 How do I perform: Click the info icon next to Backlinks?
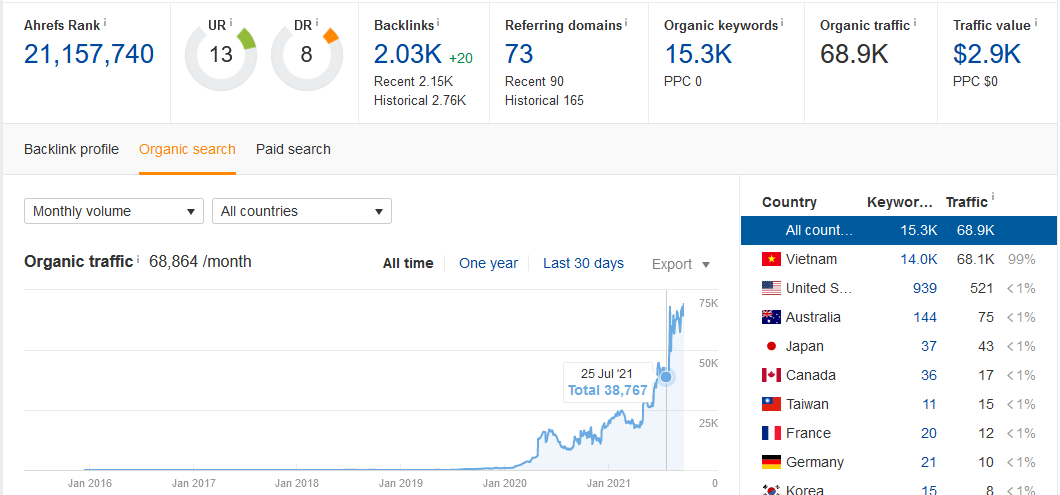pyautogui.click(x=438, y=22)
